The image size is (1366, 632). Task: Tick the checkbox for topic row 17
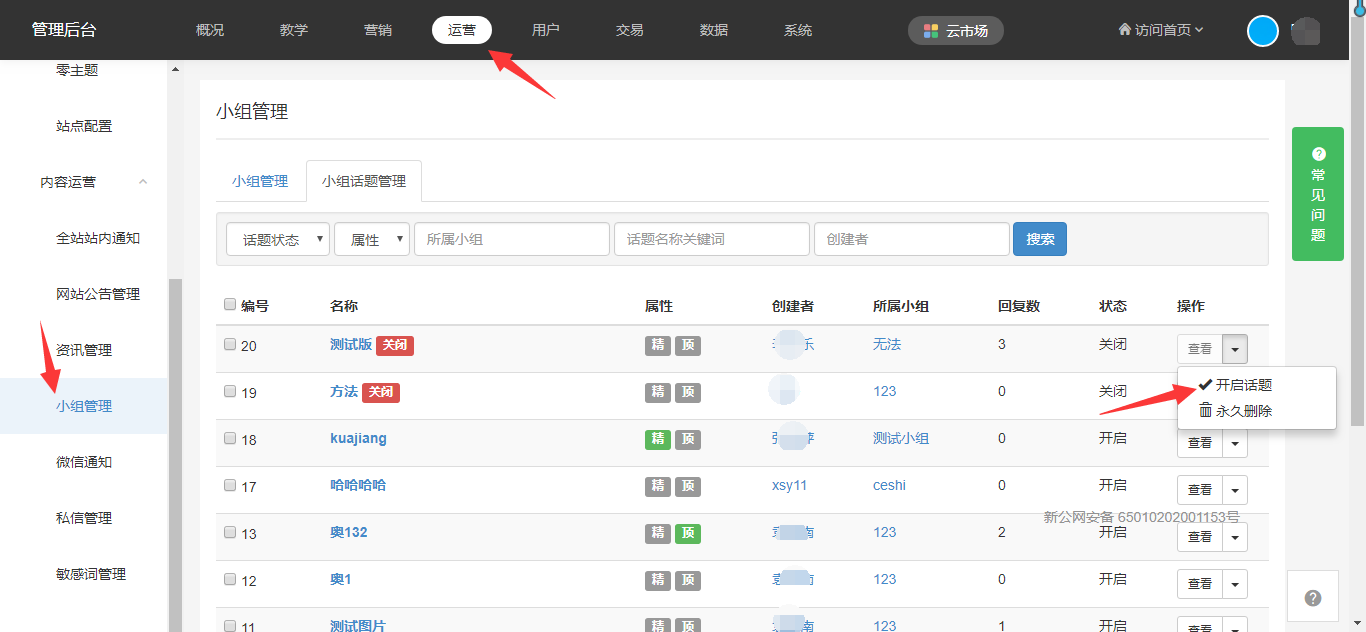pyautogui.click(x=230, y=486)
